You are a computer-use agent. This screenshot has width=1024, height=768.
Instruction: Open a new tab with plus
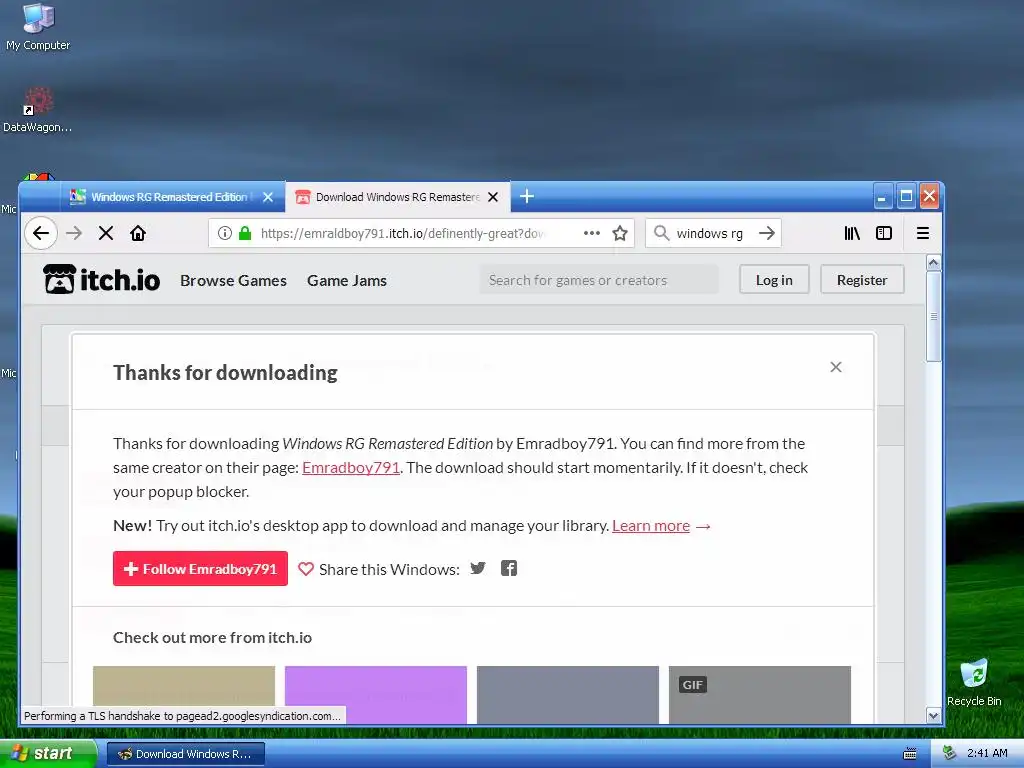pos(527,196)
